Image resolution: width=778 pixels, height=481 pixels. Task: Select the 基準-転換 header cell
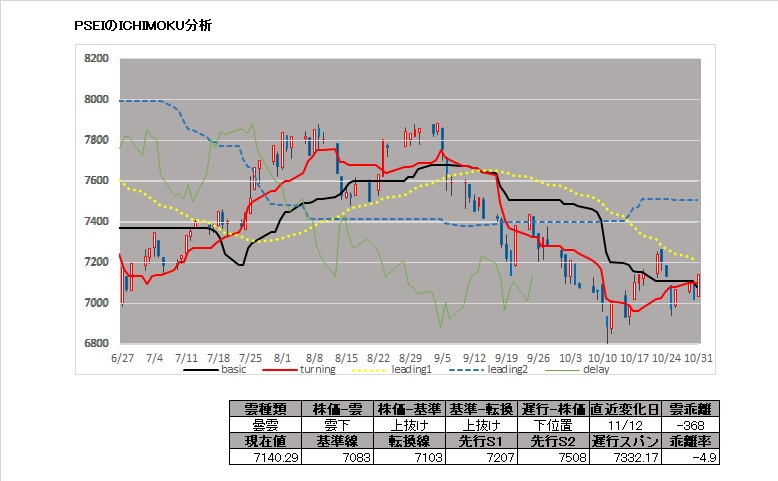481,409
